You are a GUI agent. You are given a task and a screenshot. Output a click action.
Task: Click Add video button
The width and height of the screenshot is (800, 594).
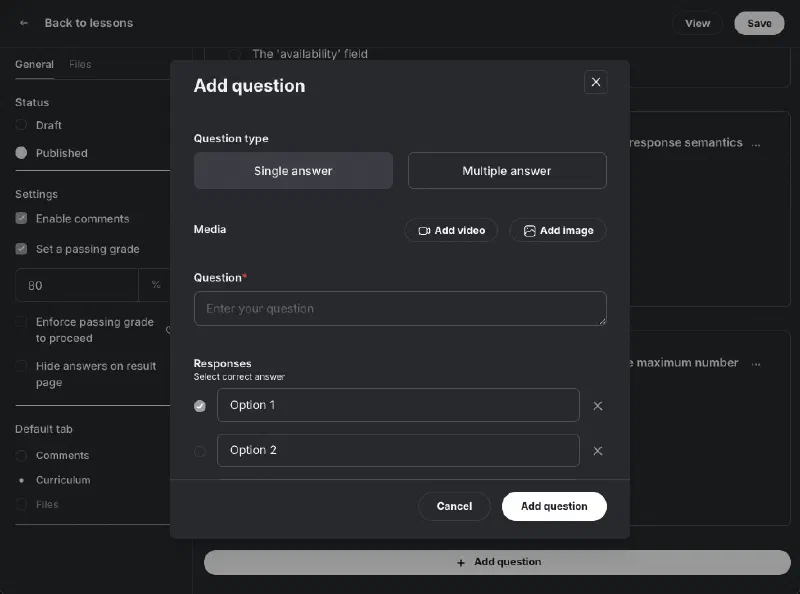(451, 231)
